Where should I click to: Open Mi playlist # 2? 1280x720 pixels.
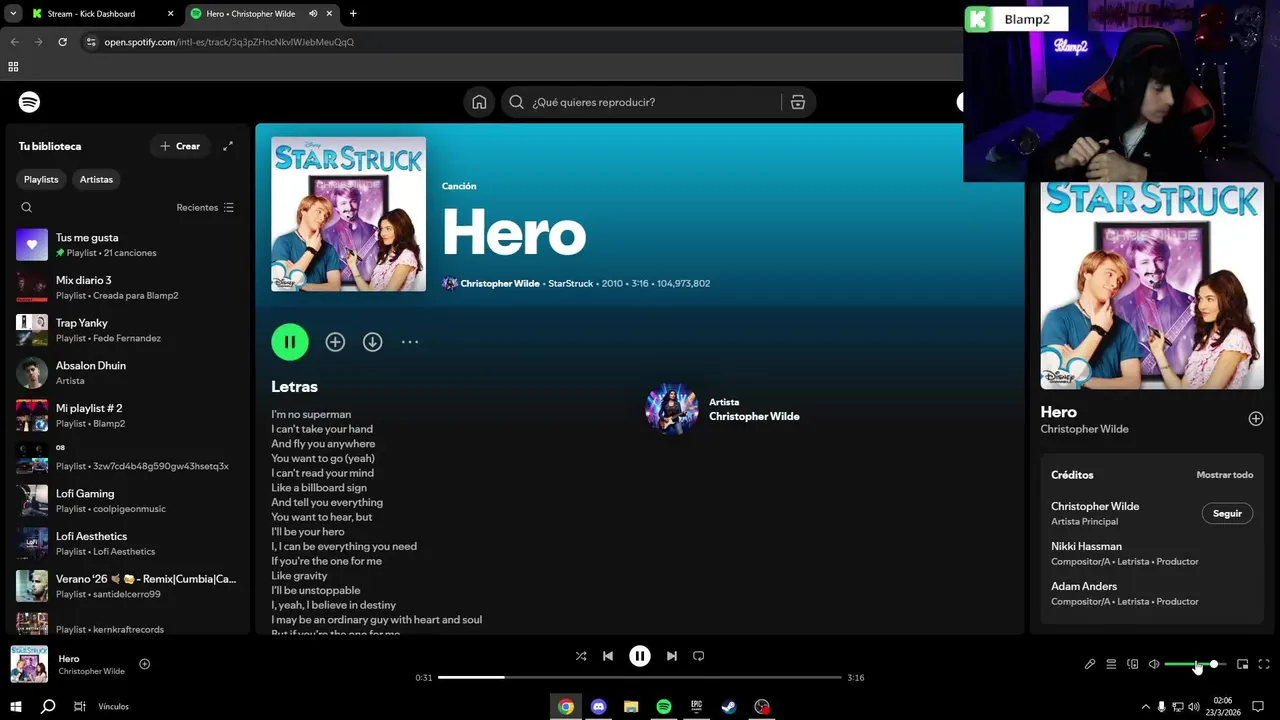[126, 415]
